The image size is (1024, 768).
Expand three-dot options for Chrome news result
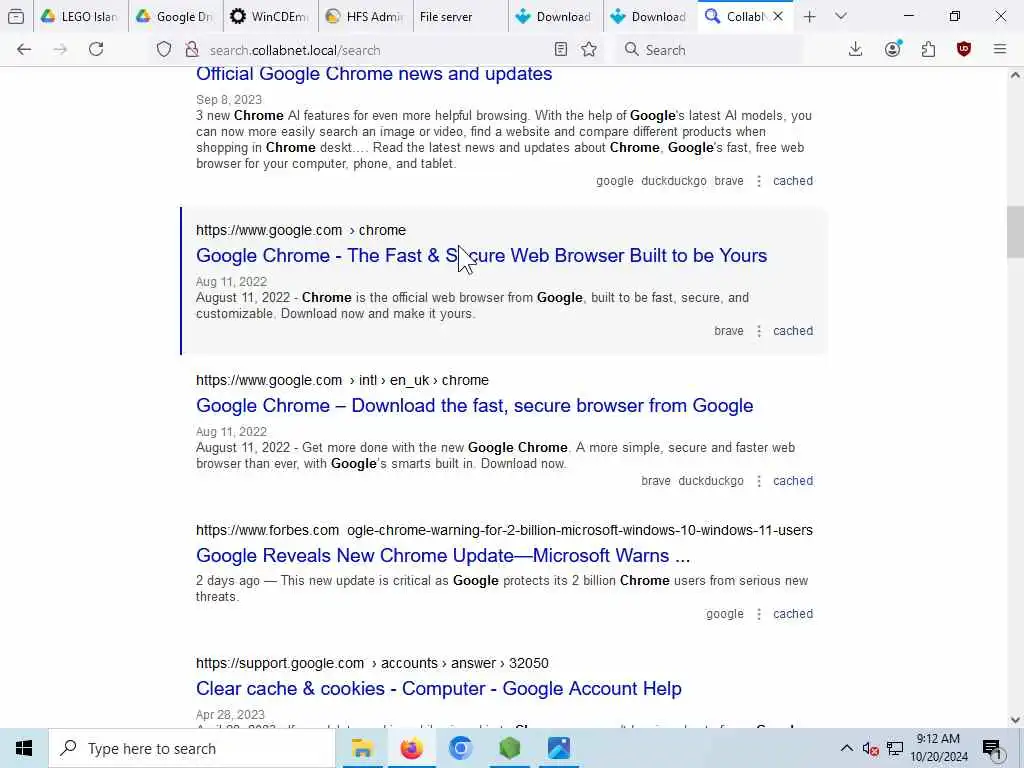pyautogui.click(x=759, y=181)
